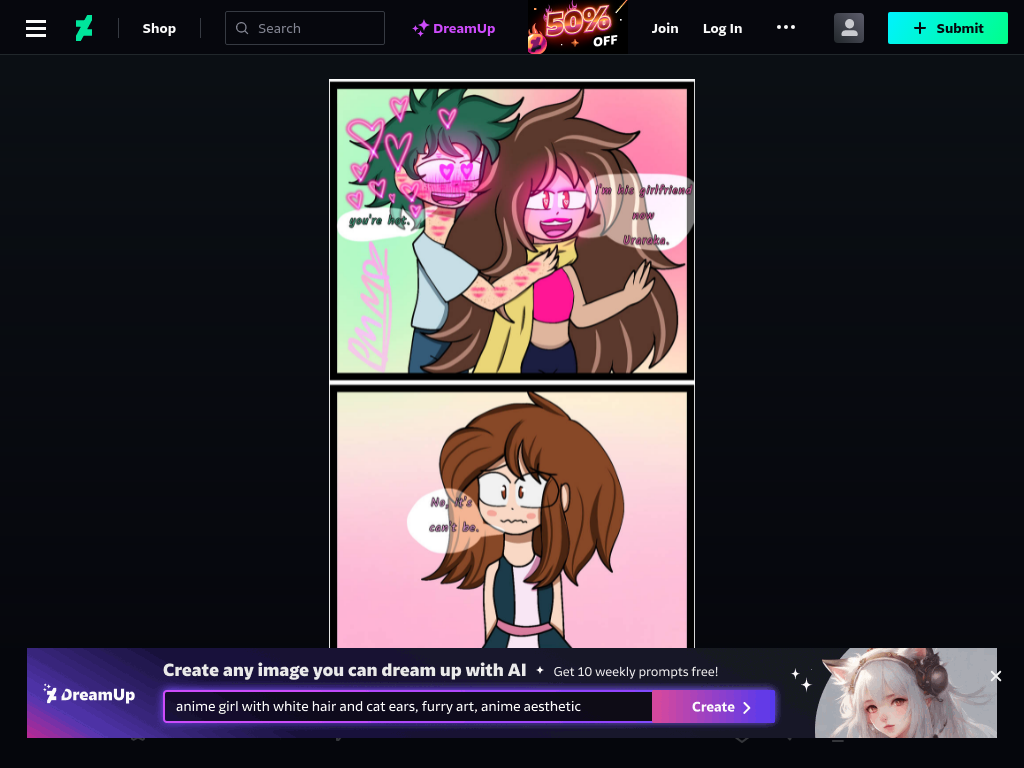This screenshot has height=768, width=1024.
Task: Open the hamburger navigation menu
Action: click(x=36, y=28)
